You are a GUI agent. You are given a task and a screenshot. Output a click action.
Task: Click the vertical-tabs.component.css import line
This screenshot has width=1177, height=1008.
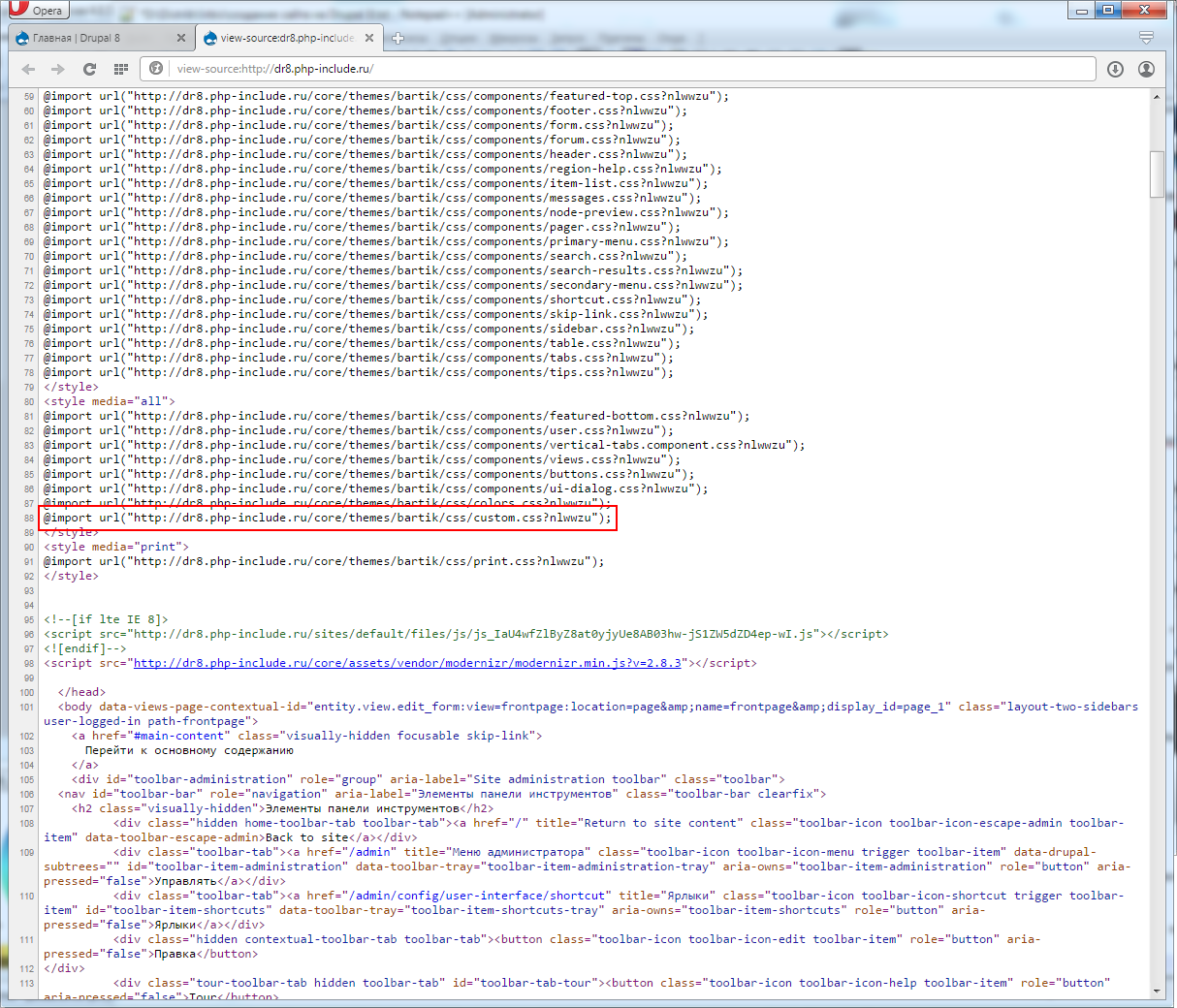(x=424, y=445)
